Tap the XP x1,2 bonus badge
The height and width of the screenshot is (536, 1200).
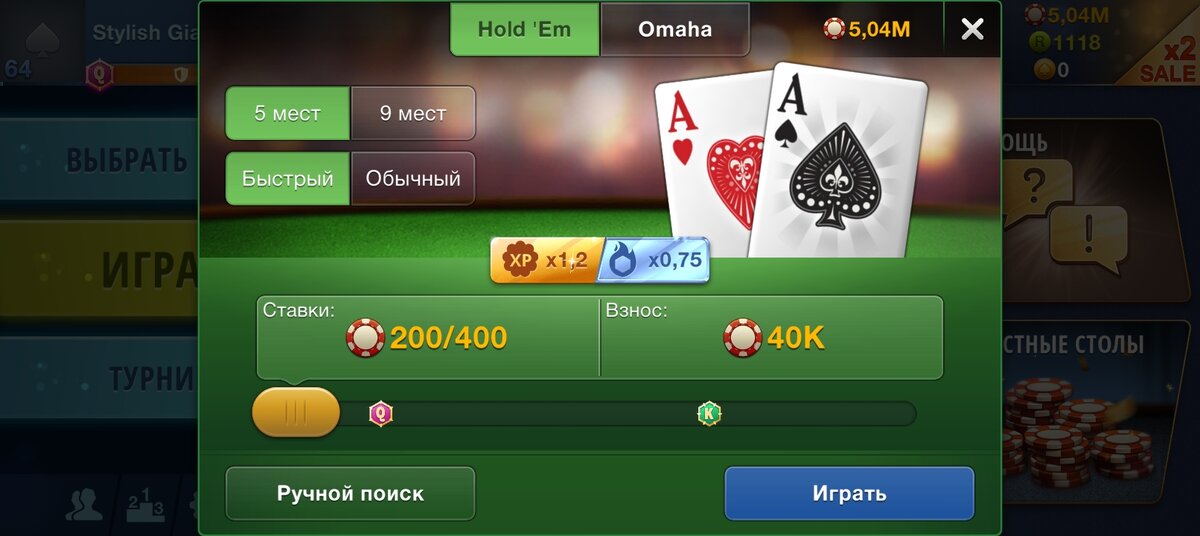[546, 260]
